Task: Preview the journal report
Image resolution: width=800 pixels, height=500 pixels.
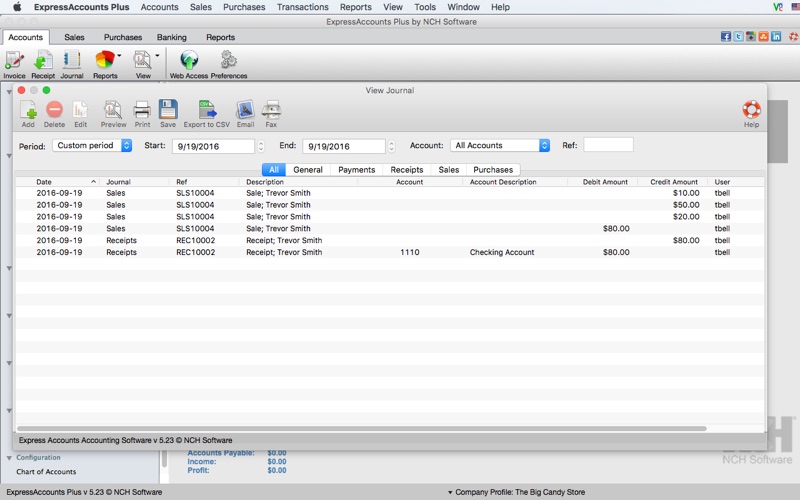Action: point(113,113)
